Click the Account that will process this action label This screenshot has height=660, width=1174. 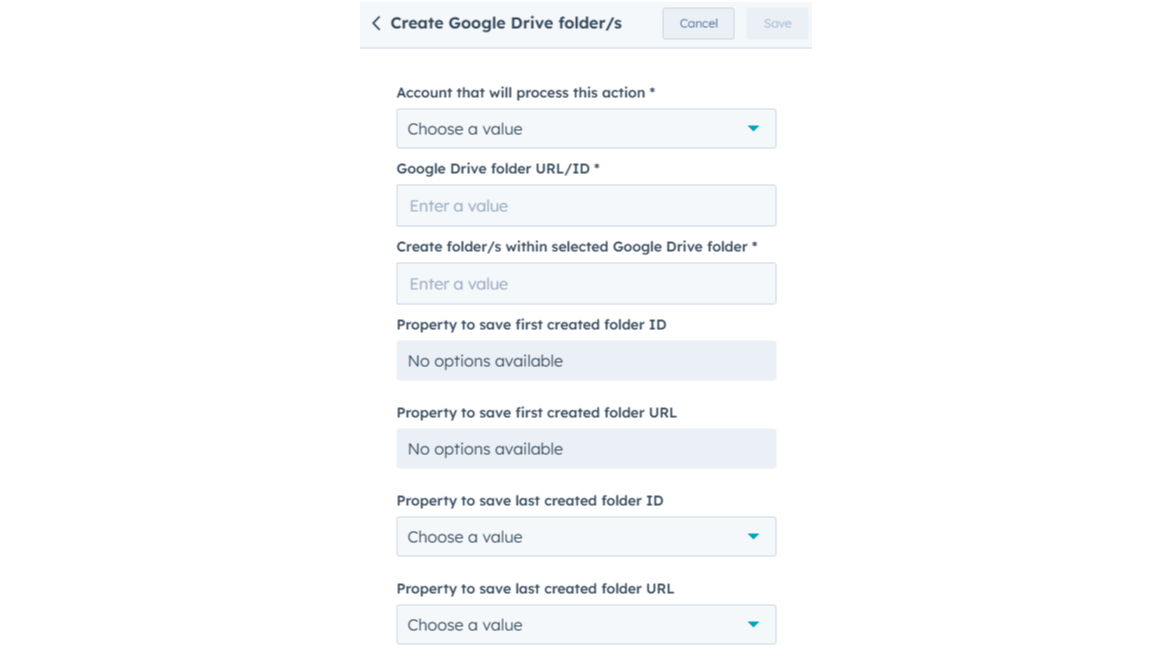(x=526, y=93)
